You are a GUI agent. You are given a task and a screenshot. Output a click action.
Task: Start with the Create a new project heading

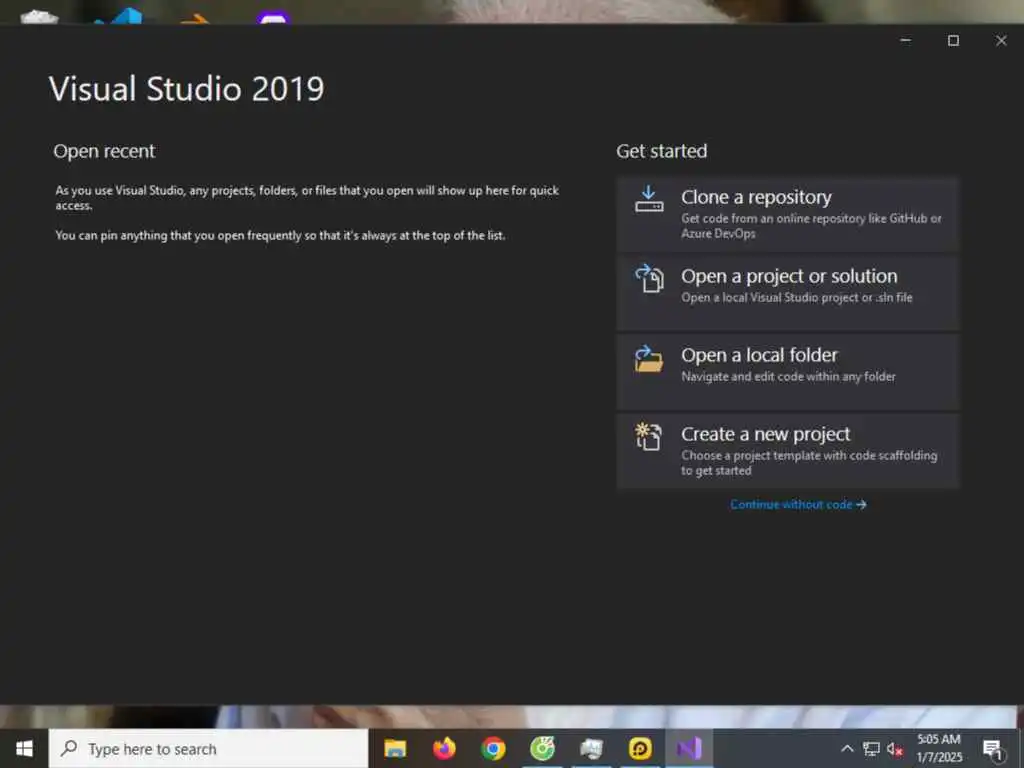765,434
